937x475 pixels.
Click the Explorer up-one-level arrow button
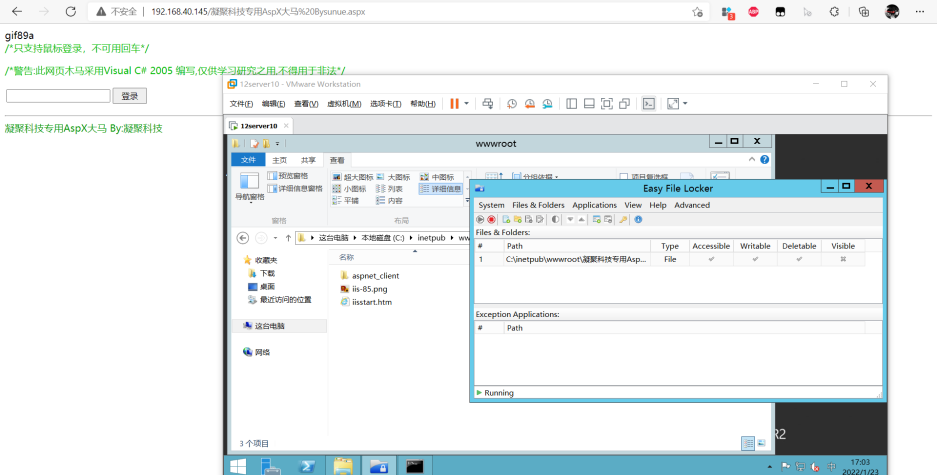[x=288, y=238]
